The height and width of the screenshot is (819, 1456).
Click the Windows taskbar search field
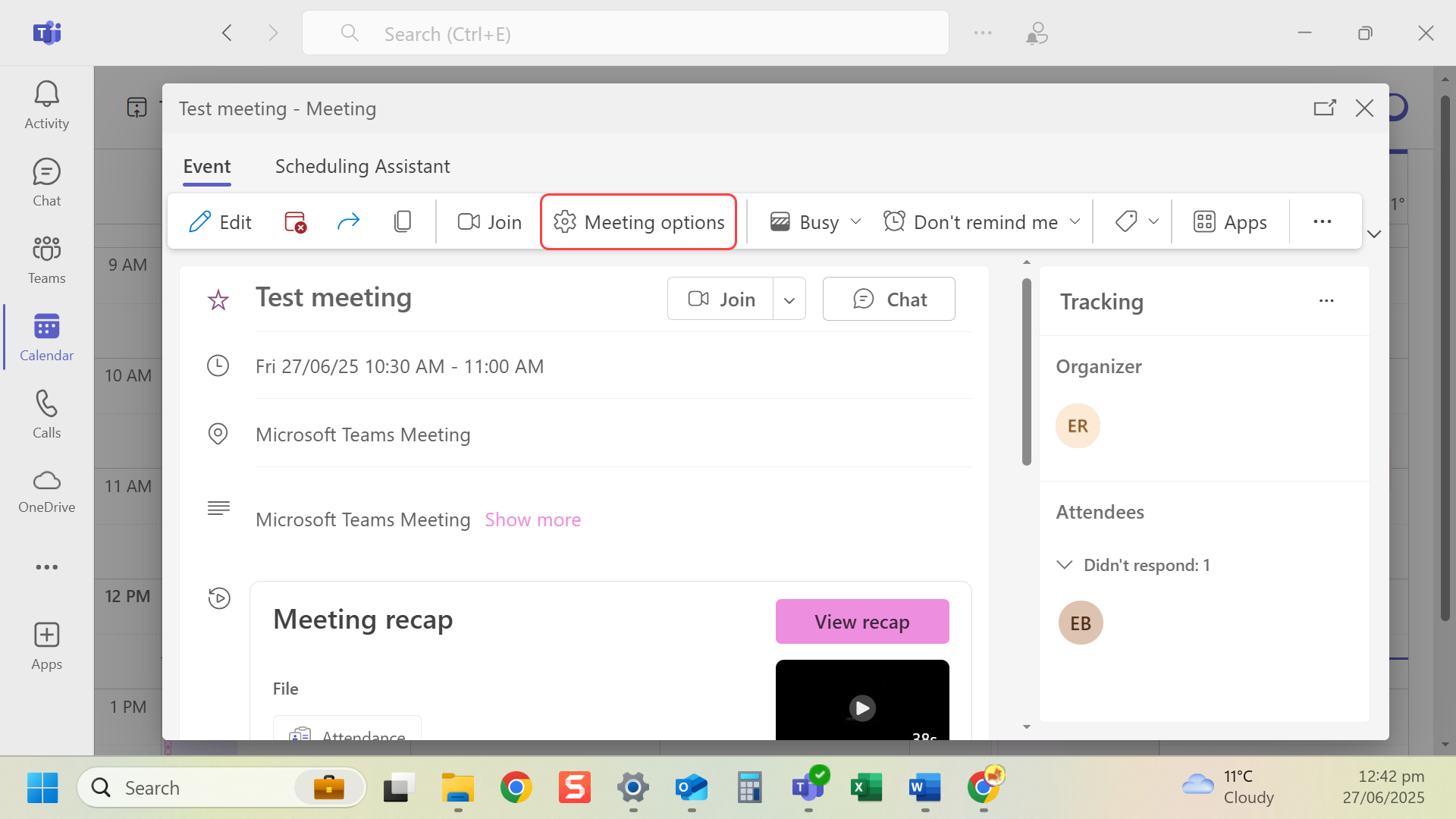coord(221,788)
